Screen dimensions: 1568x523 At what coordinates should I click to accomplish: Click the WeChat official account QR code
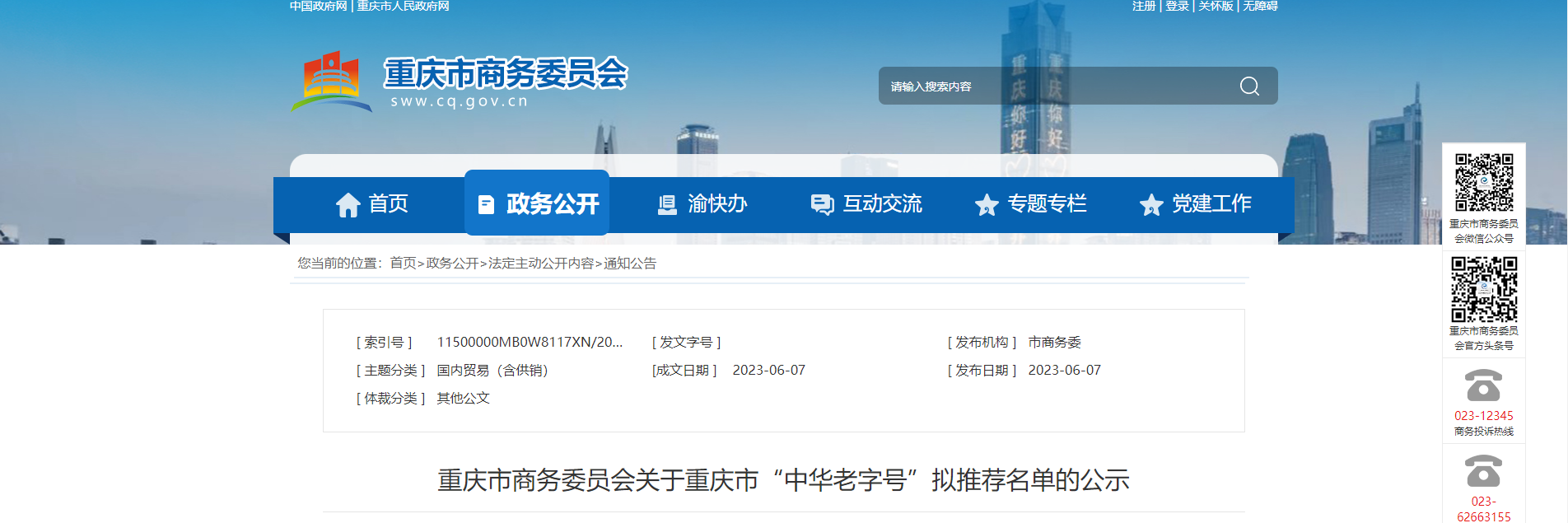1483,183
